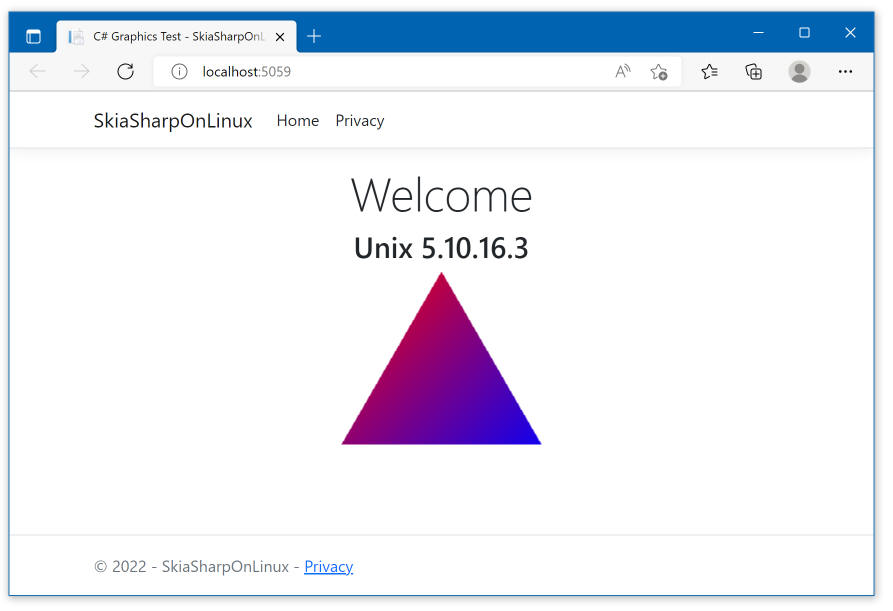This screenshot has height=611, width=893.
Task: Refresh the current page
Action: 125,71
